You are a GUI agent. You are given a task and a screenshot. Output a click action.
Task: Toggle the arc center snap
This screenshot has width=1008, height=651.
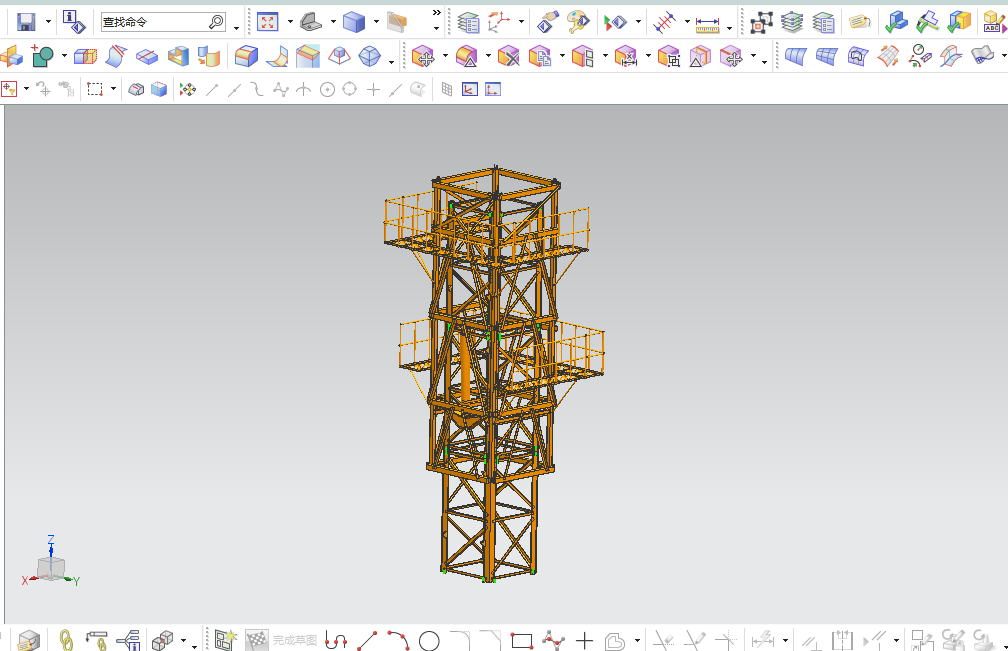pos(327,90)
